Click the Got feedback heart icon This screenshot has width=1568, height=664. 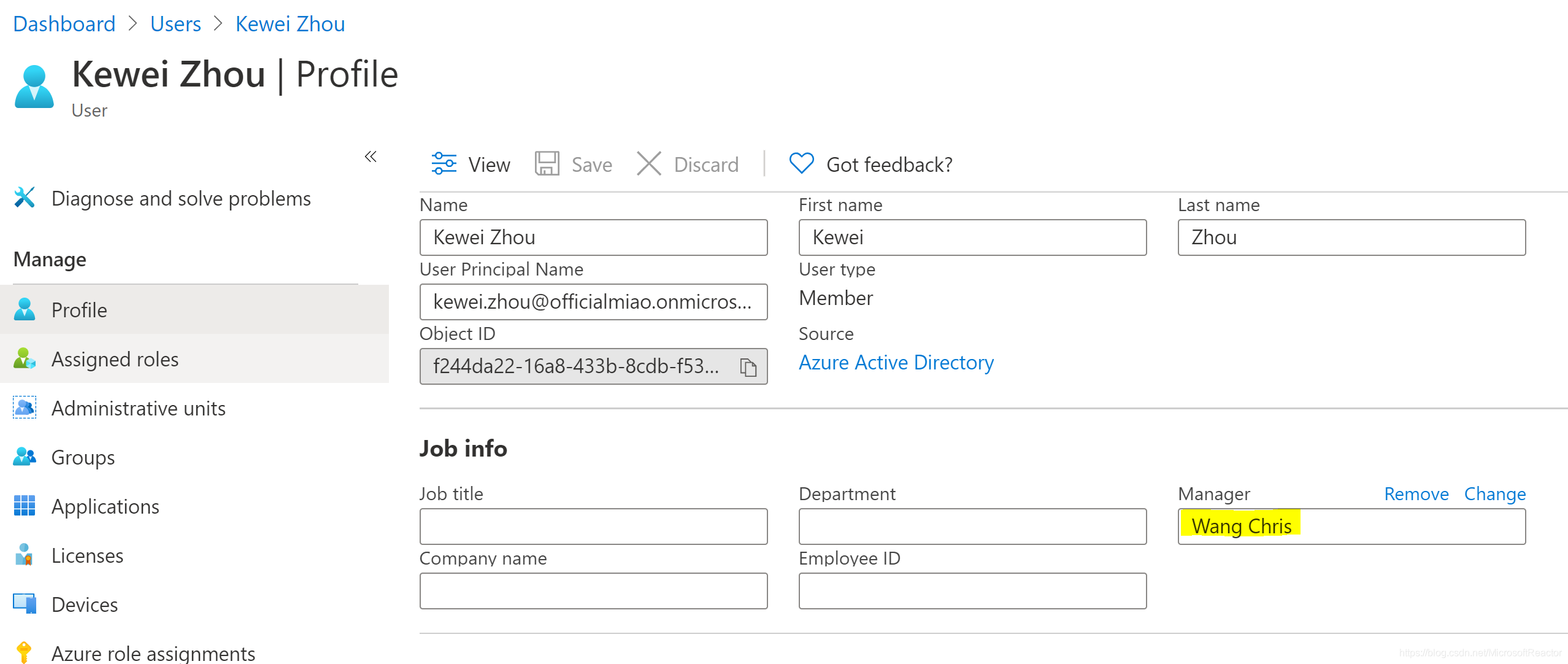pos(801,163)
